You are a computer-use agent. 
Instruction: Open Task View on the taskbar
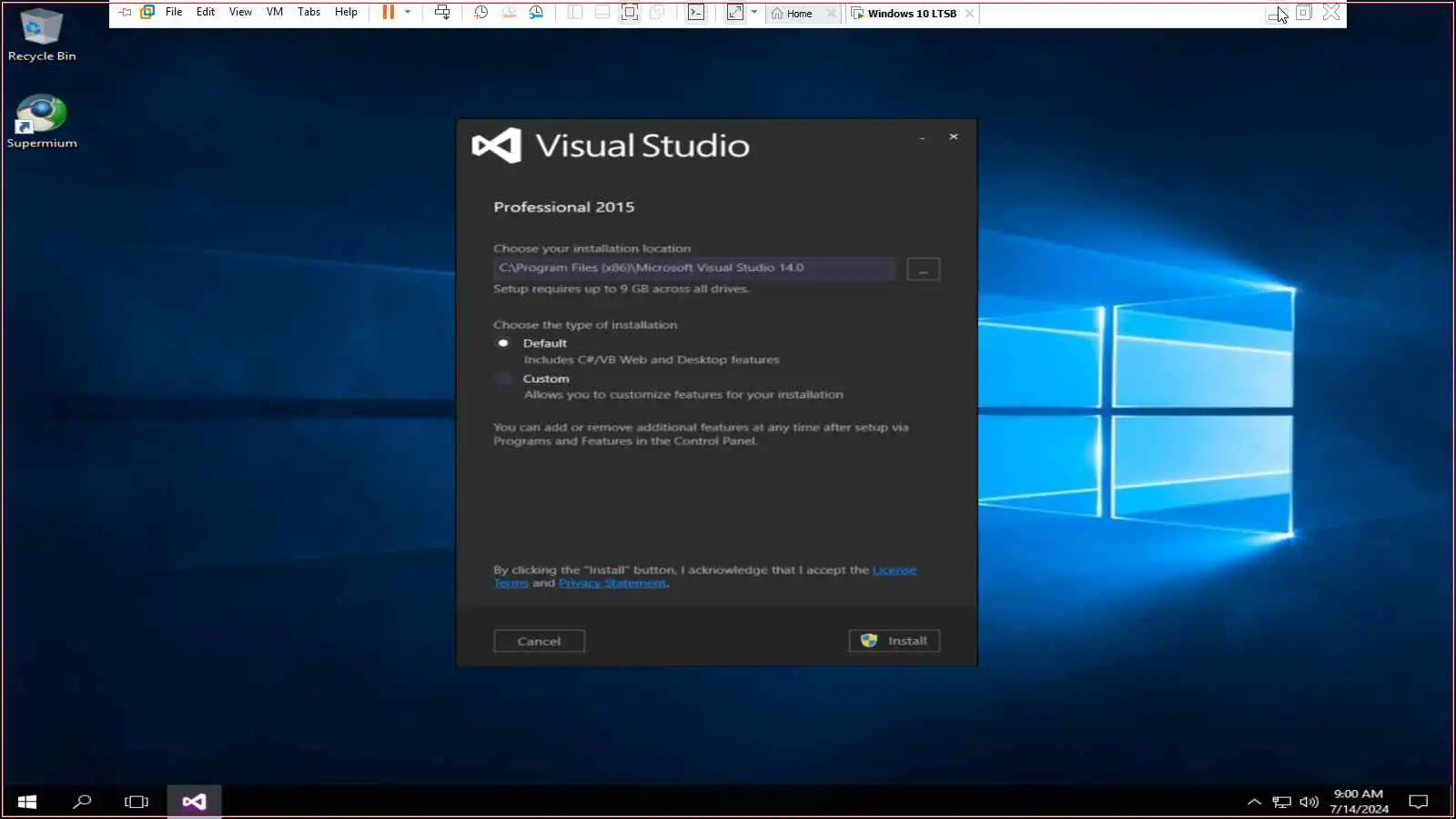point(136,802)
